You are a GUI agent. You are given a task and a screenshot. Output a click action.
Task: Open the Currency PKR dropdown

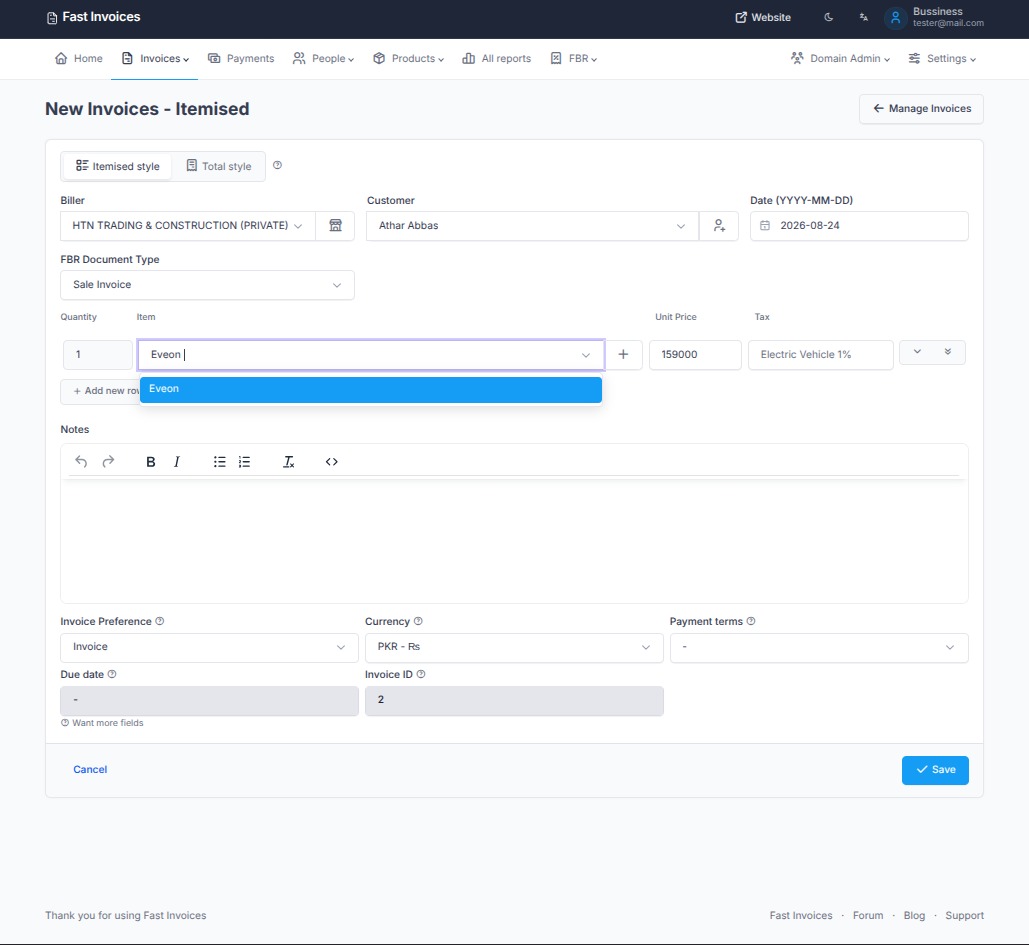pyautogui.click(x=514, y=648)
